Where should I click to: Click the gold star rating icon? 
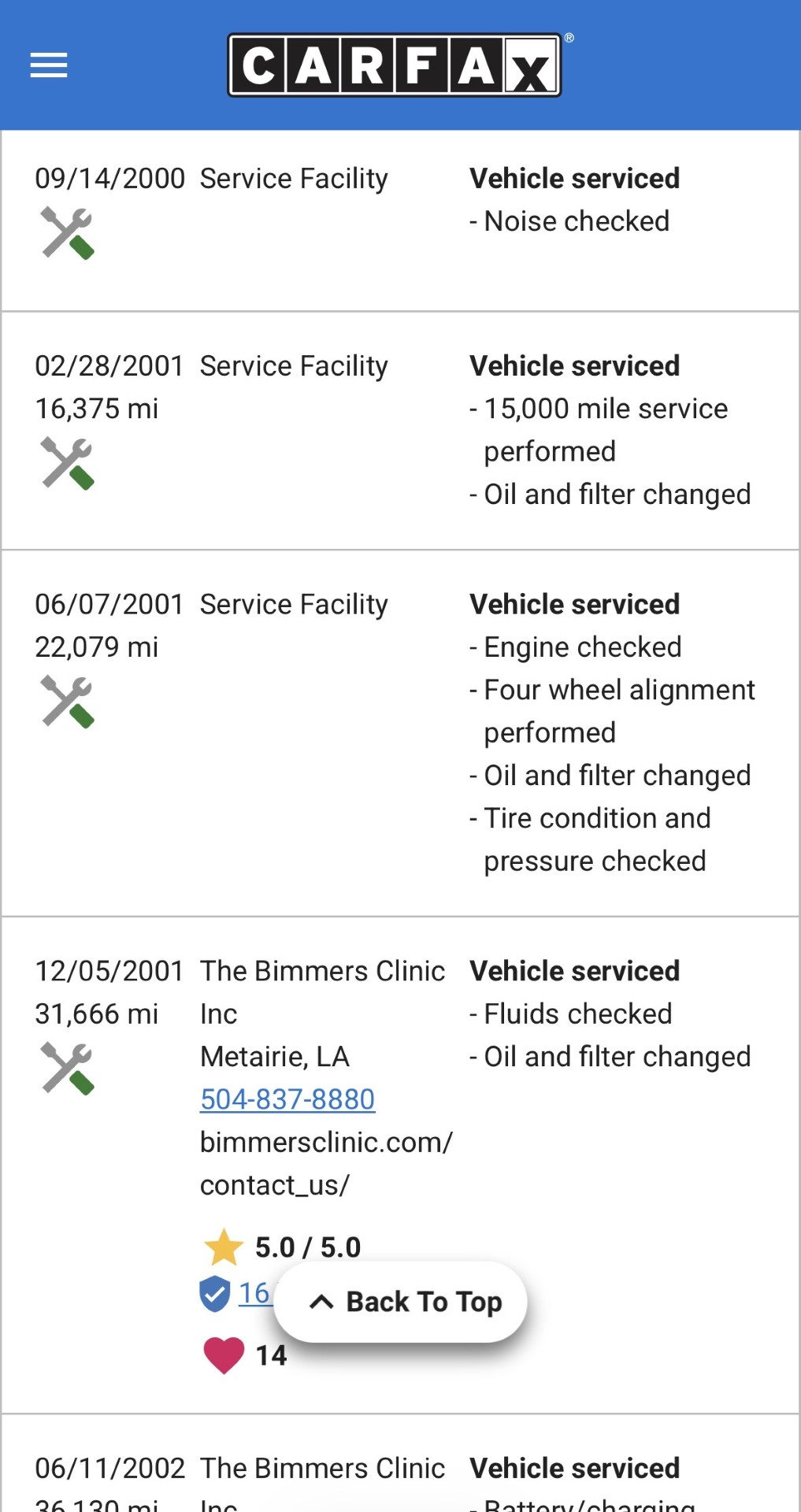click(x=224, y=1247)
